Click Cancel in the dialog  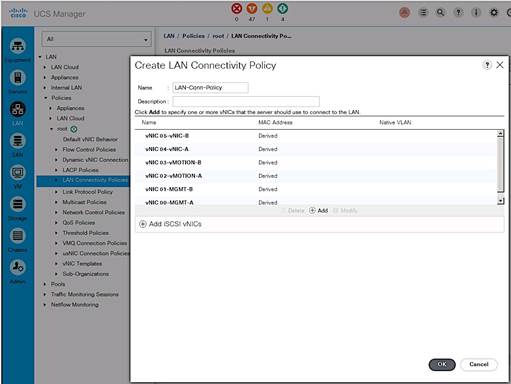479,364
